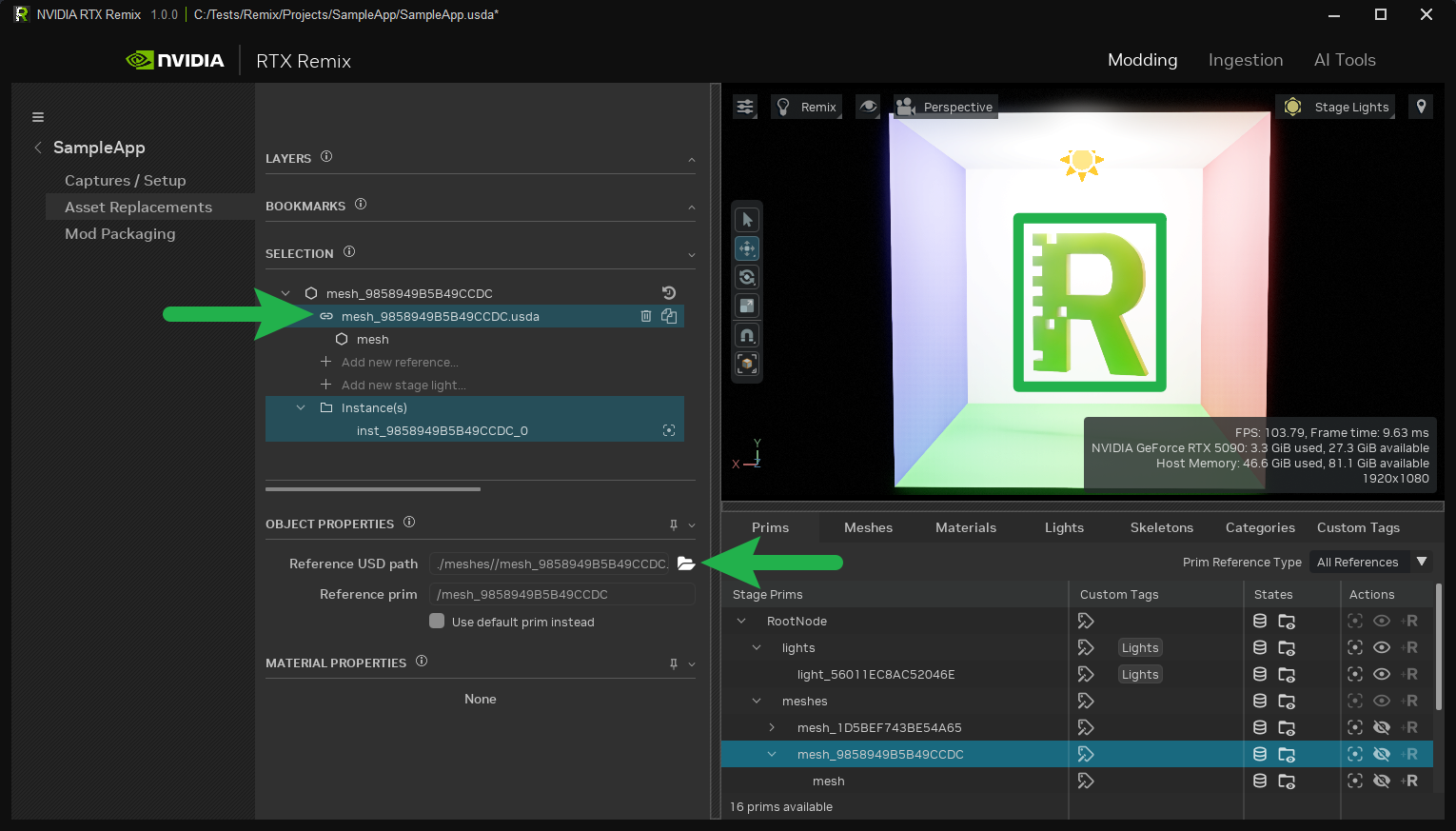Click Add new stage light...
The height and width of the screenshot is (831, 1456).
click(x=403, y=385)
